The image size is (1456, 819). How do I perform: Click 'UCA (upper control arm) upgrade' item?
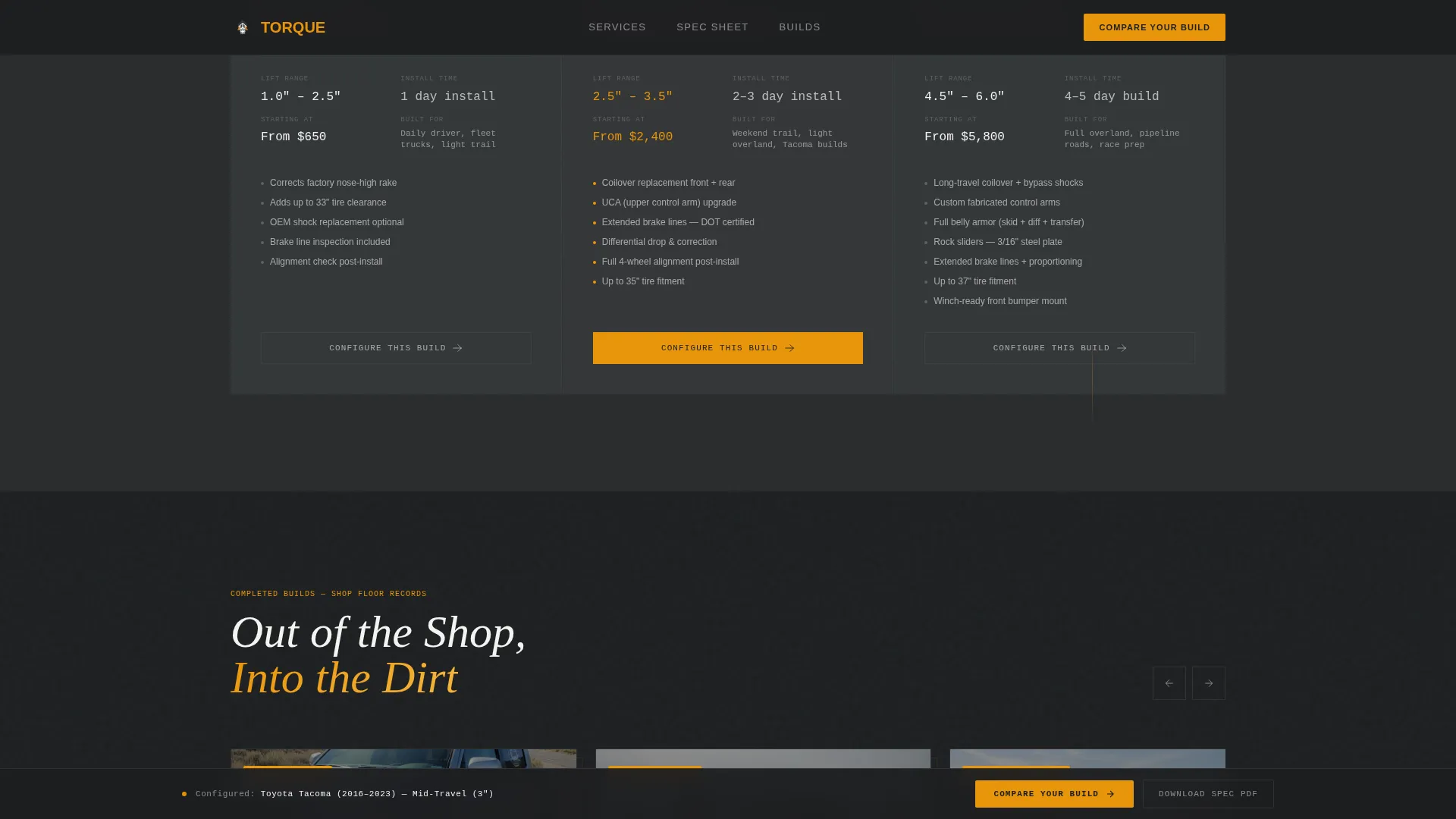pyautogui.click(x=669, y=202)
